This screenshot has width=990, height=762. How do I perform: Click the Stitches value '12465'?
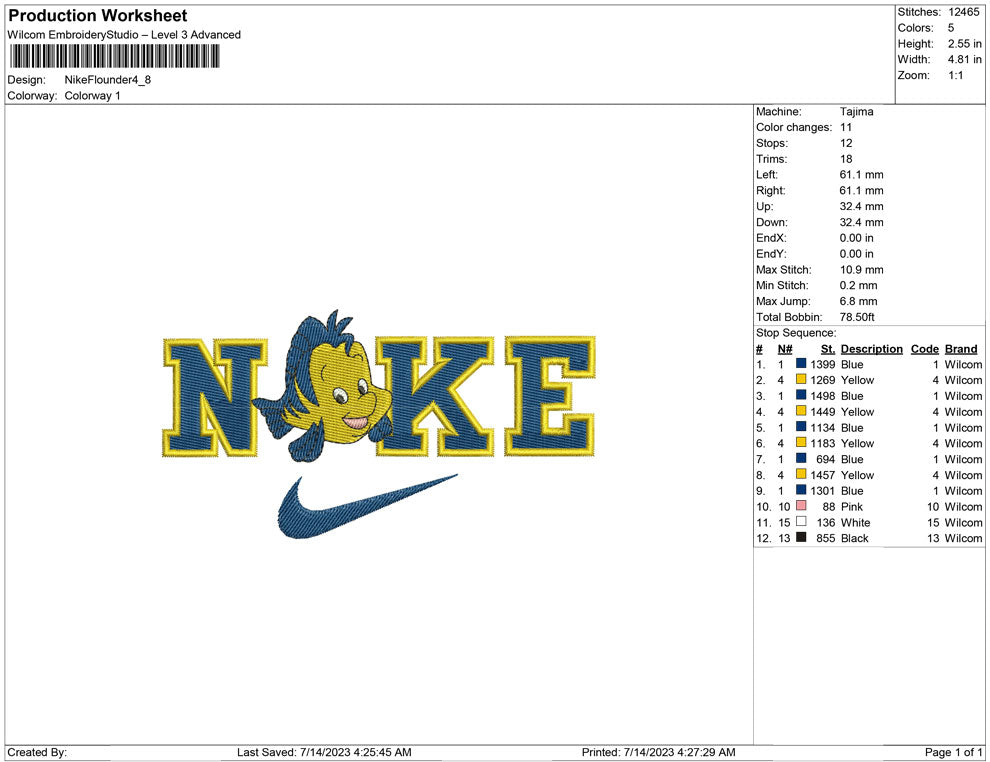coord(963,12)
